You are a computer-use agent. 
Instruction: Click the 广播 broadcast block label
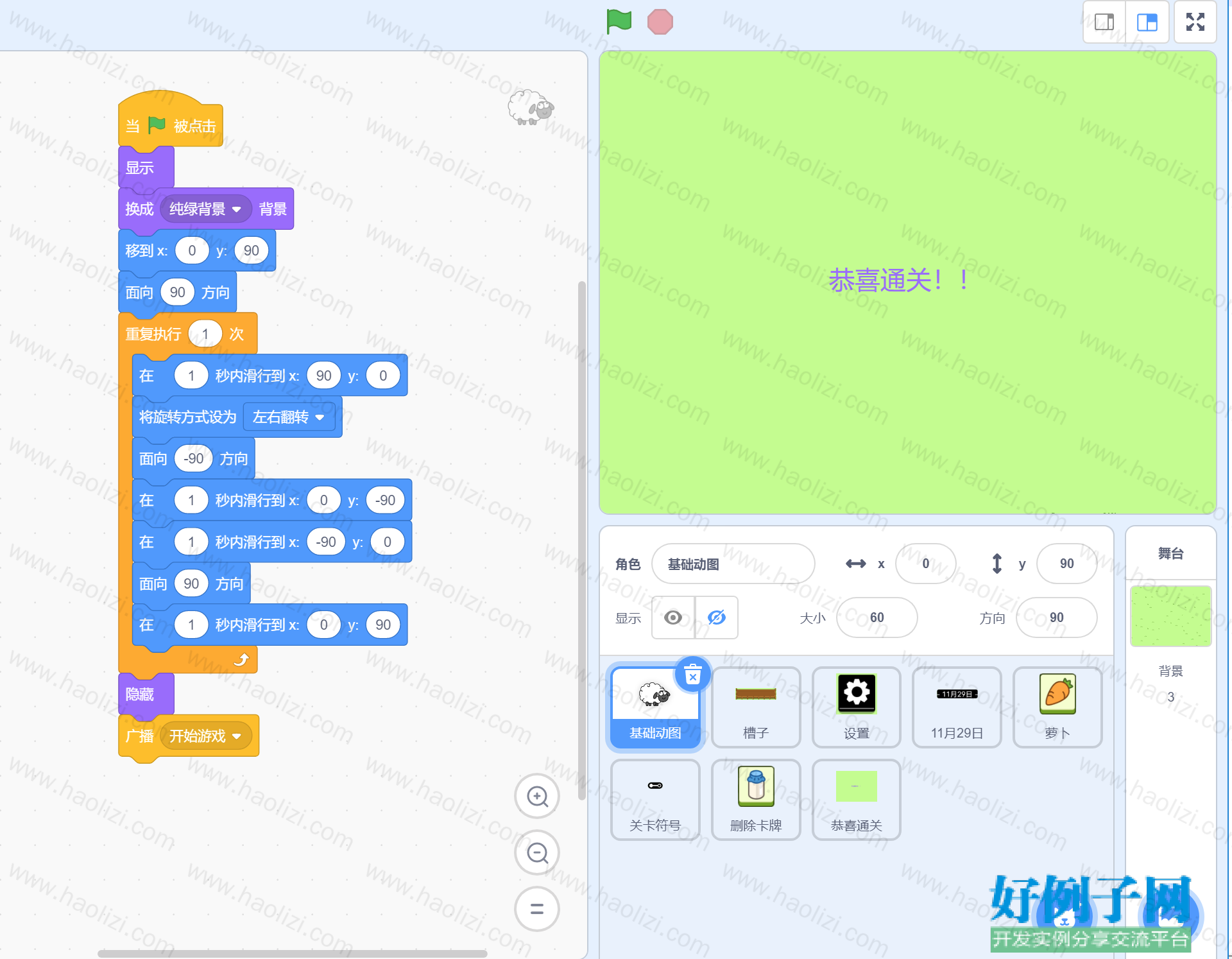pos(139,736)
